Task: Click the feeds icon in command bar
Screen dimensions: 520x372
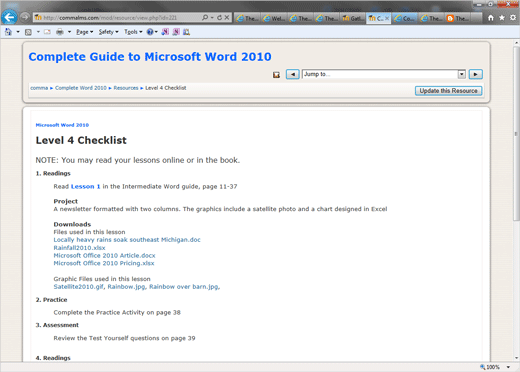Action: [x=28, y=32]
